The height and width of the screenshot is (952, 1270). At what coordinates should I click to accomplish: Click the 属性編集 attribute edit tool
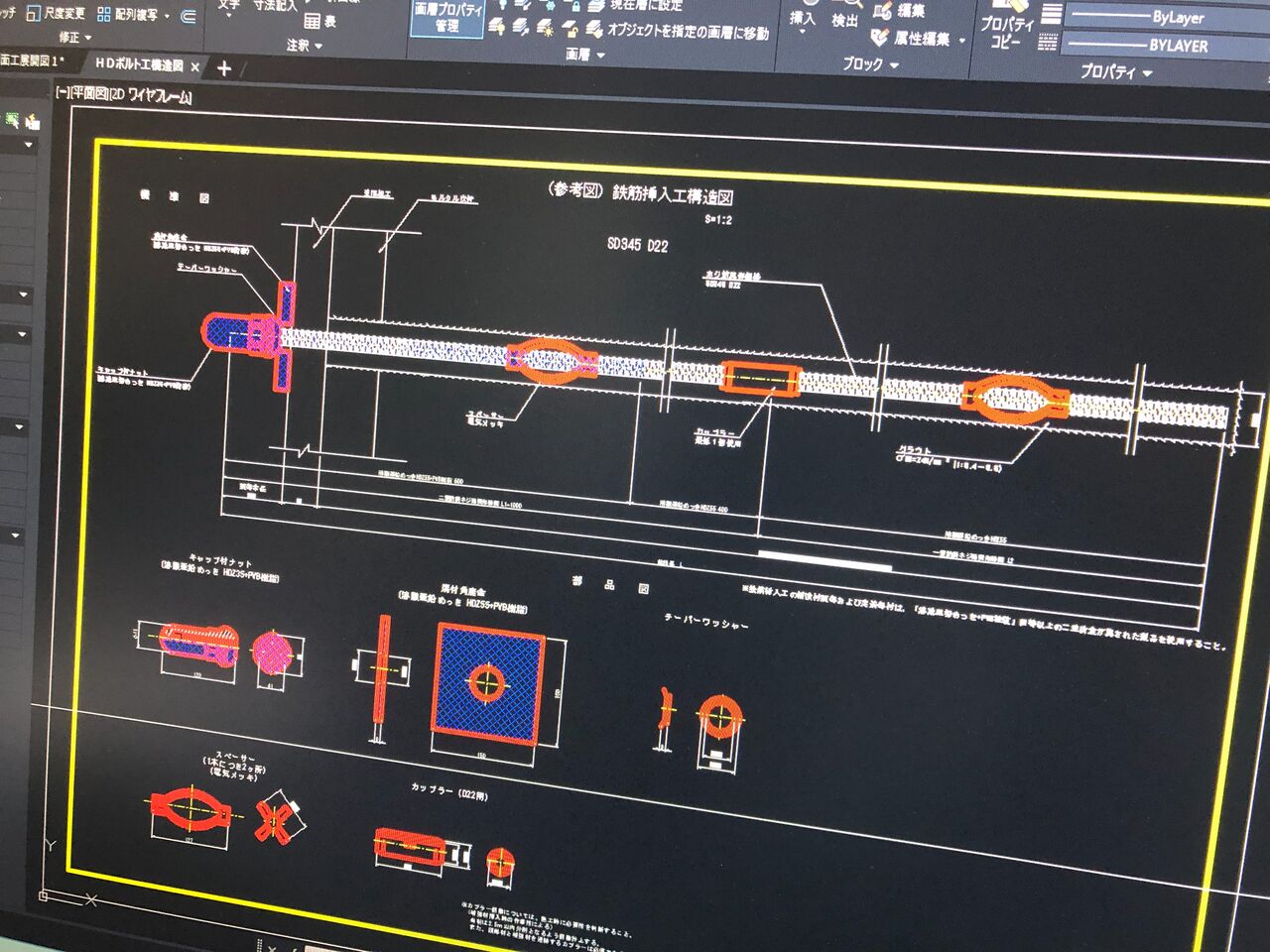tap(912, 39)
